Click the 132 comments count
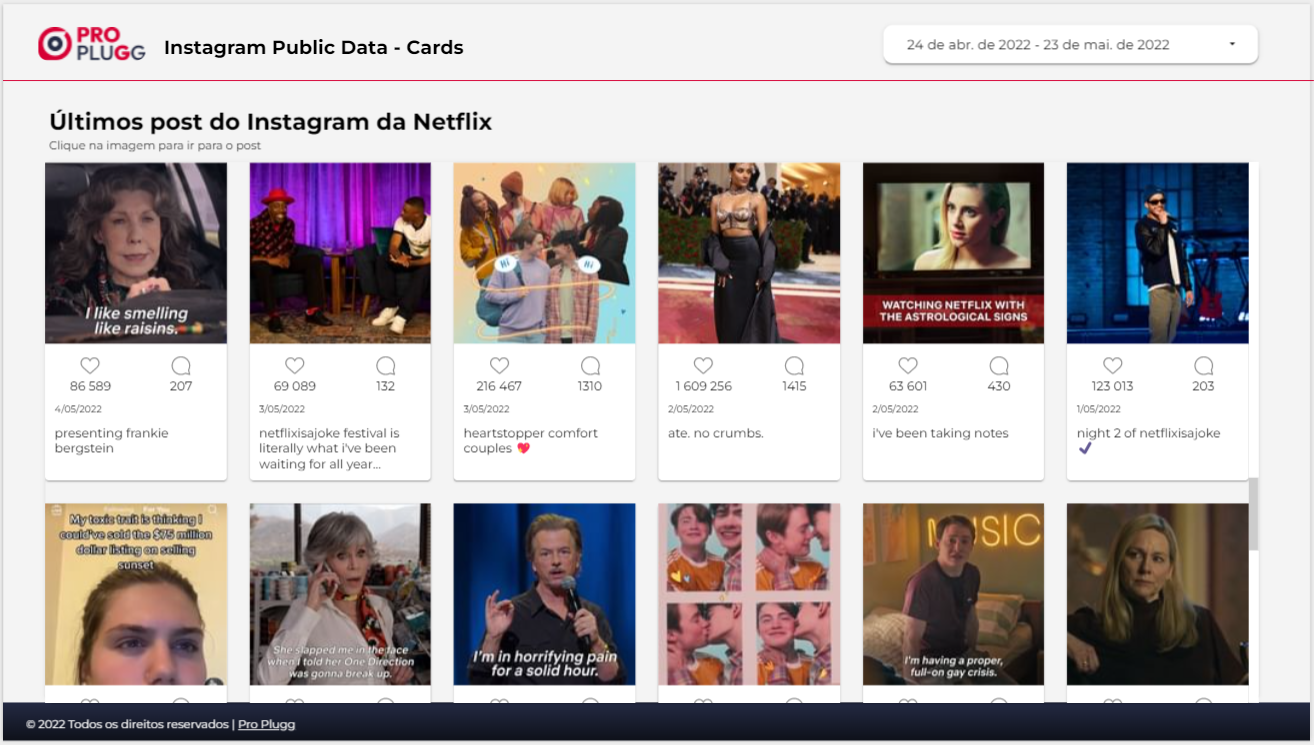This screenshot has height=745, width=1314. [x=385, y=386]
